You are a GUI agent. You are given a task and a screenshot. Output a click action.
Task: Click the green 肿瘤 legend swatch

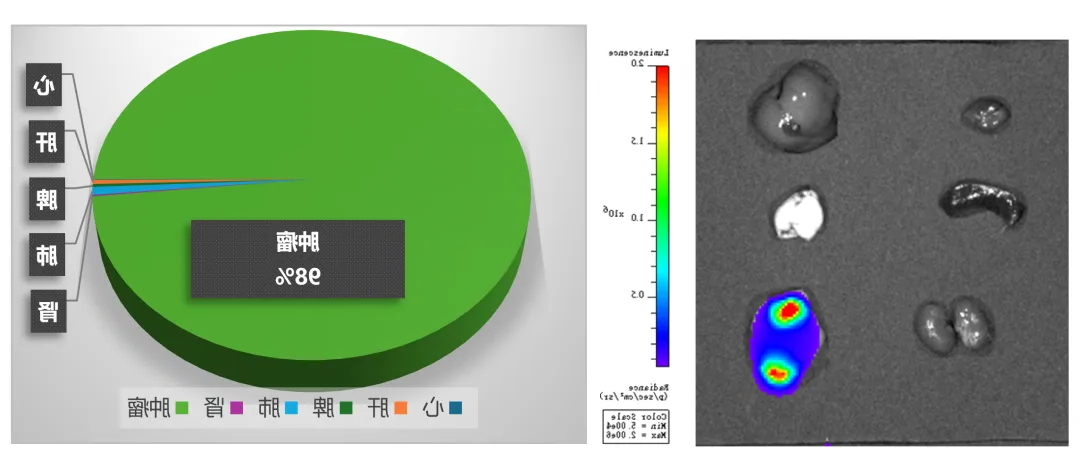pyautogui.click(x=182, y=408)
